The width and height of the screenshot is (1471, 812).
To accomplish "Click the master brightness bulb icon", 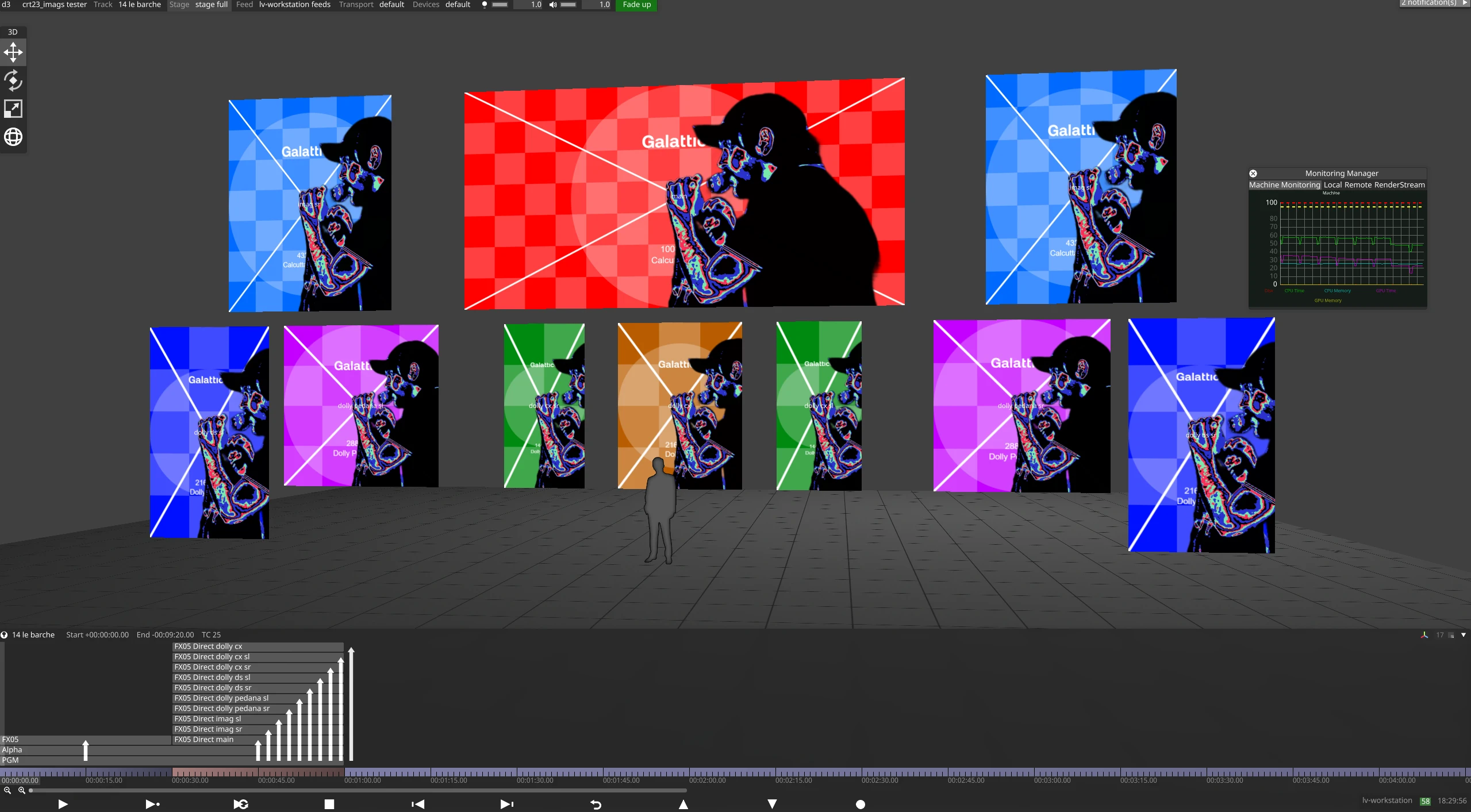I will coord(485,5).
